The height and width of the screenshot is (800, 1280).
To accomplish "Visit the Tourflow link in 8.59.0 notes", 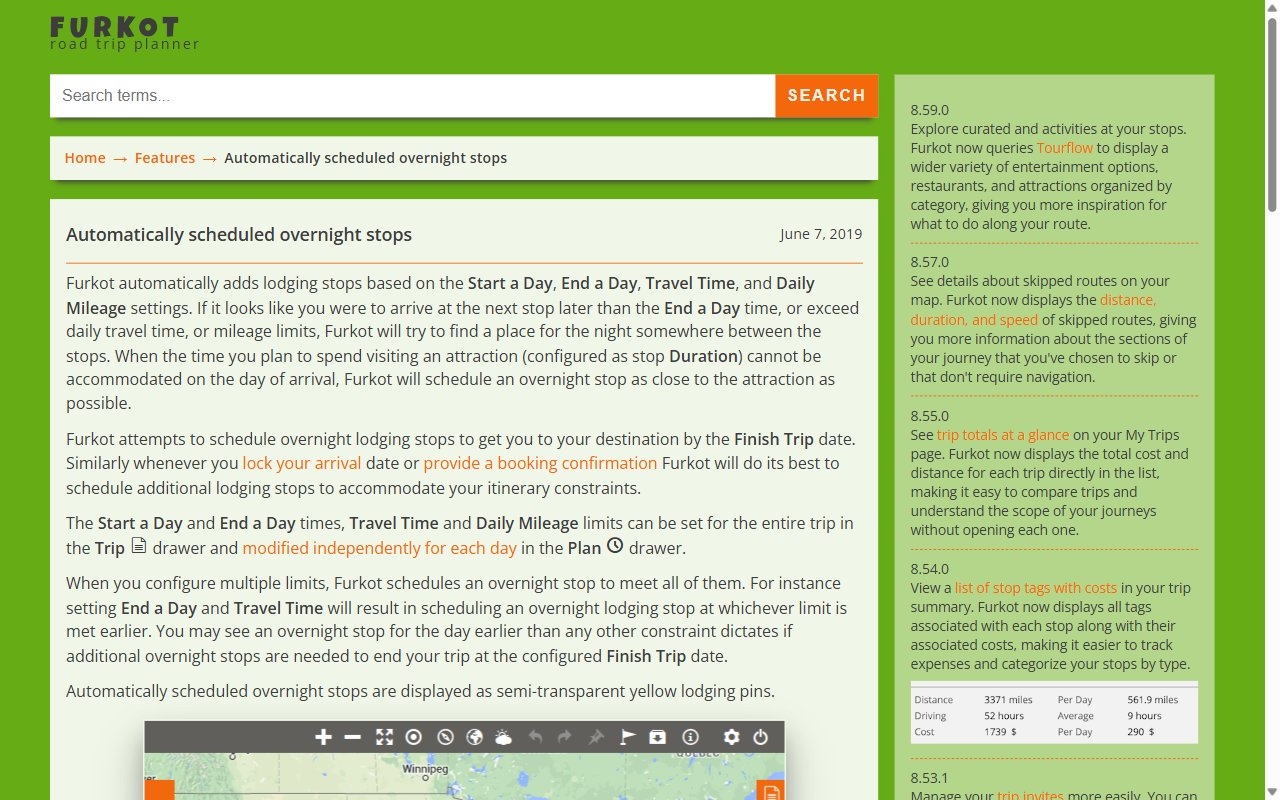I will pyautogui.click(x=1065, y=148).
